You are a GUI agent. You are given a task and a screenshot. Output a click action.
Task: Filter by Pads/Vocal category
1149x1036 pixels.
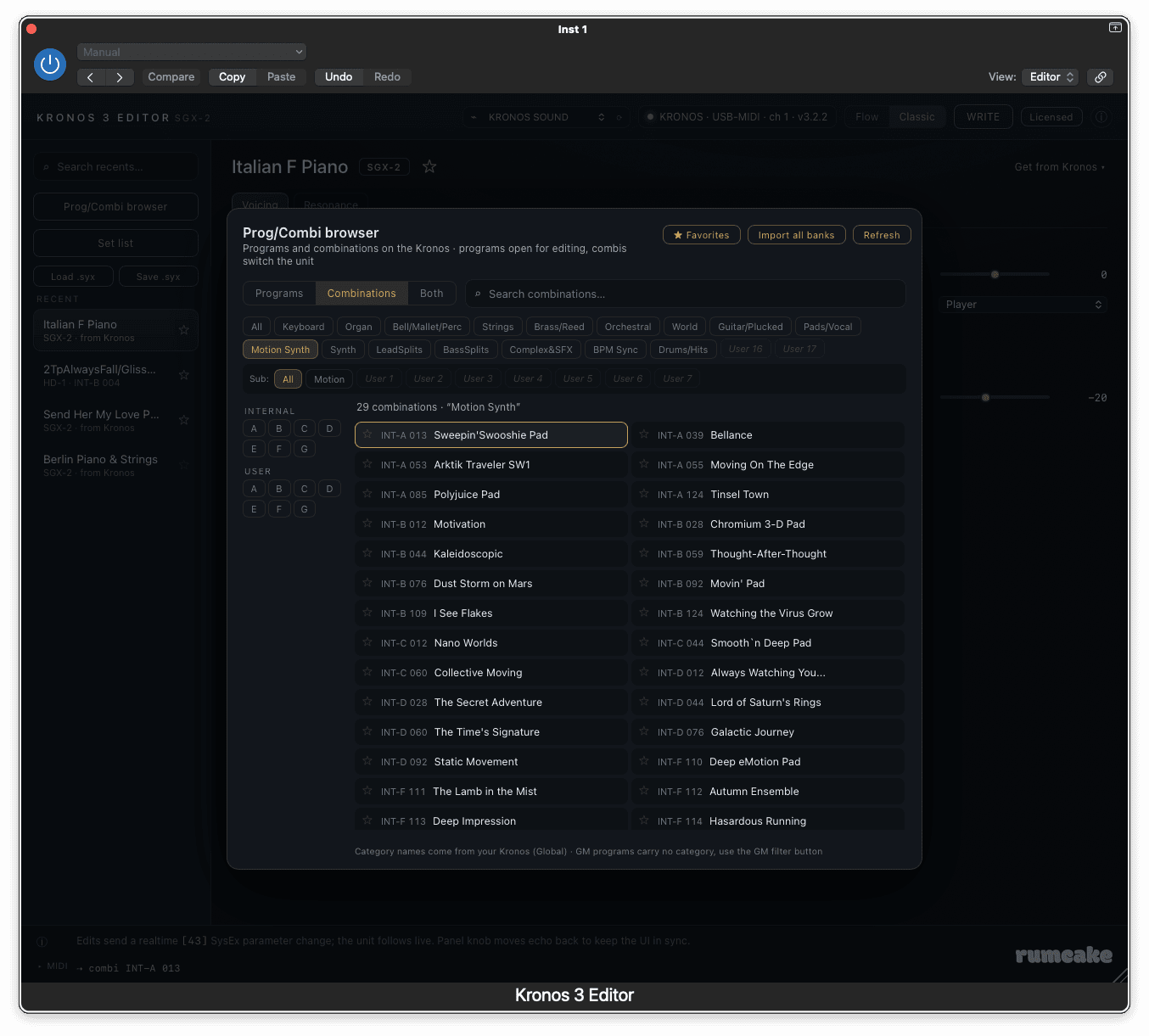[828, 327]
